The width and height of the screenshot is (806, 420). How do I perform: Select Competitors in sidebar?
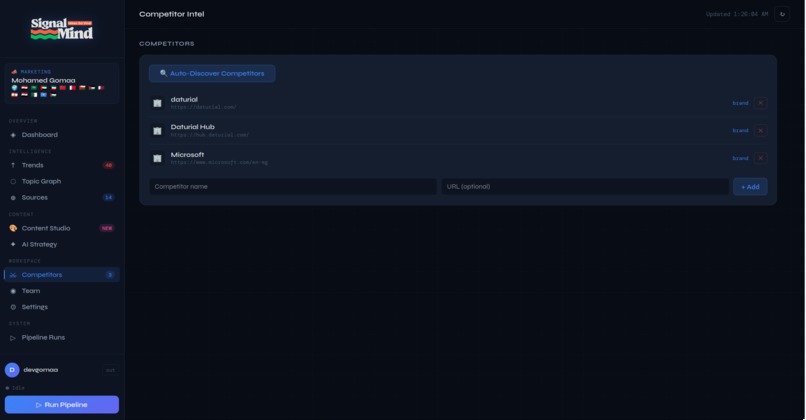(62, 275)
